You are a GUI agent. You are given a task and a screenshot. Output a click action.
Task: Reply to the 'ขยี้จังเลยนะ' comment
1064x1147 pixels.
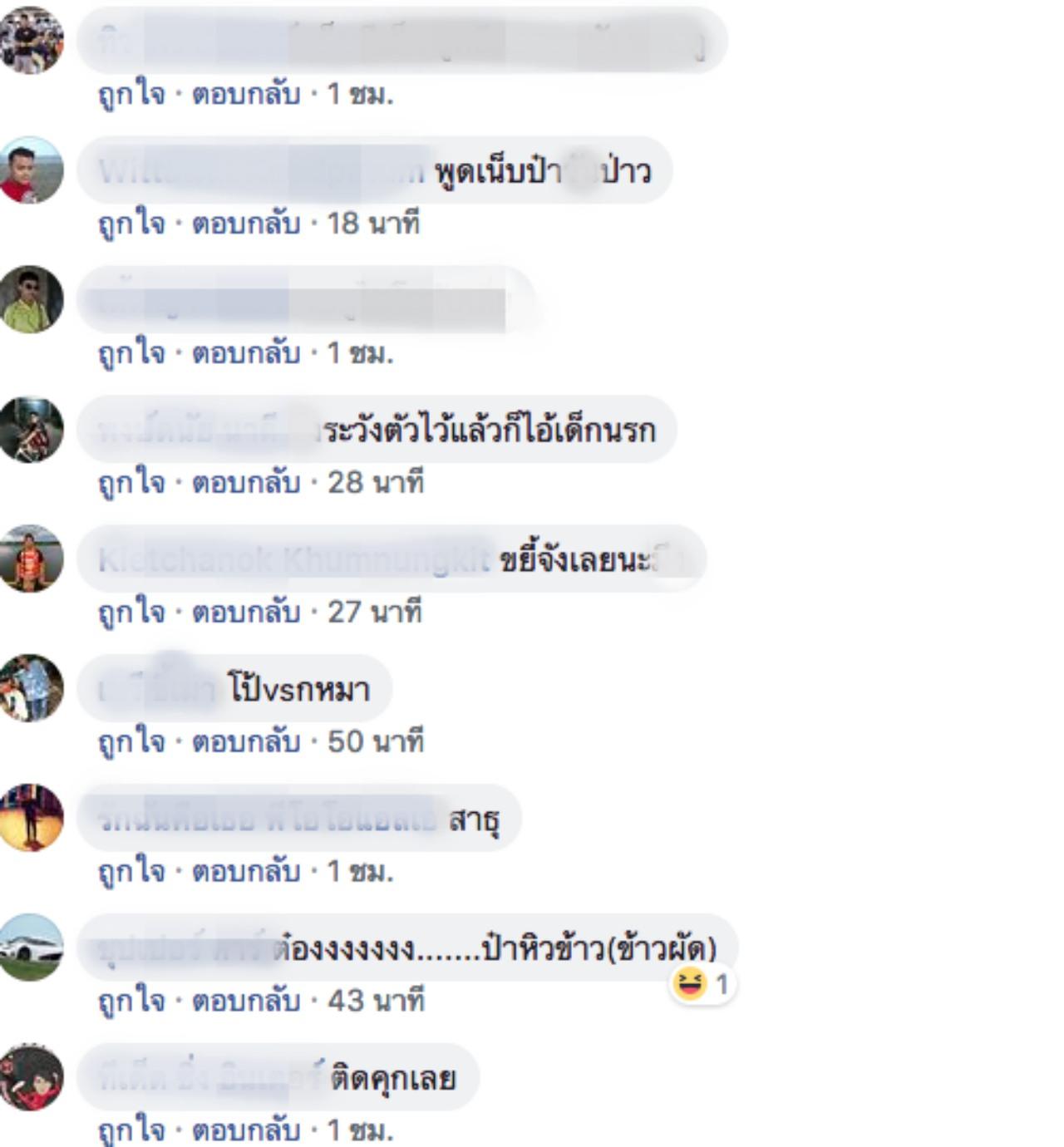246,613
